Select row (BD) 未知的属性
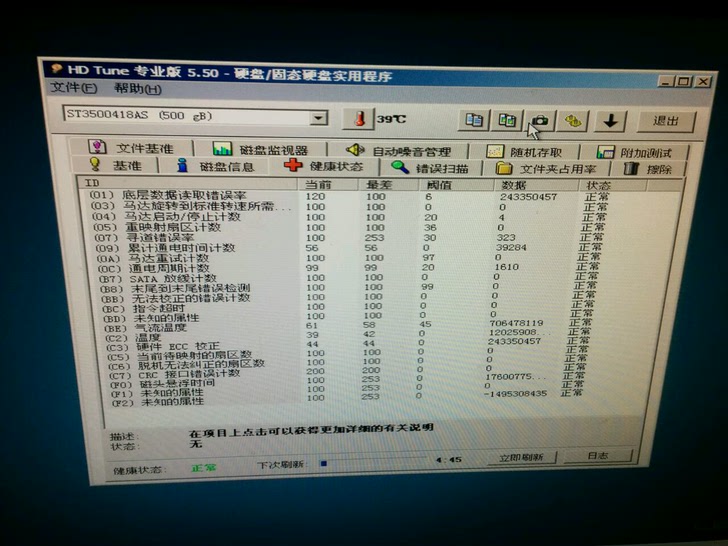 (348, 317)
